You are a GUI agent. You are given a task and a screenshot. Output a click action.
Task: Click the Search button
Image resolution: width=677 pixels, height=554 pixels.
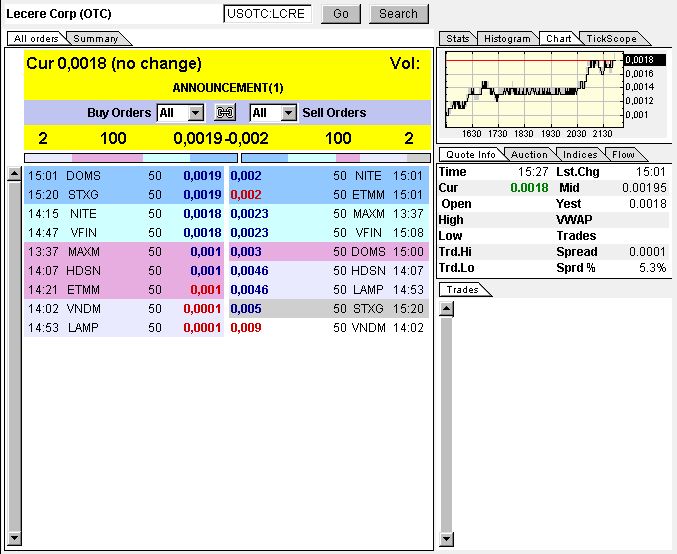398,14
